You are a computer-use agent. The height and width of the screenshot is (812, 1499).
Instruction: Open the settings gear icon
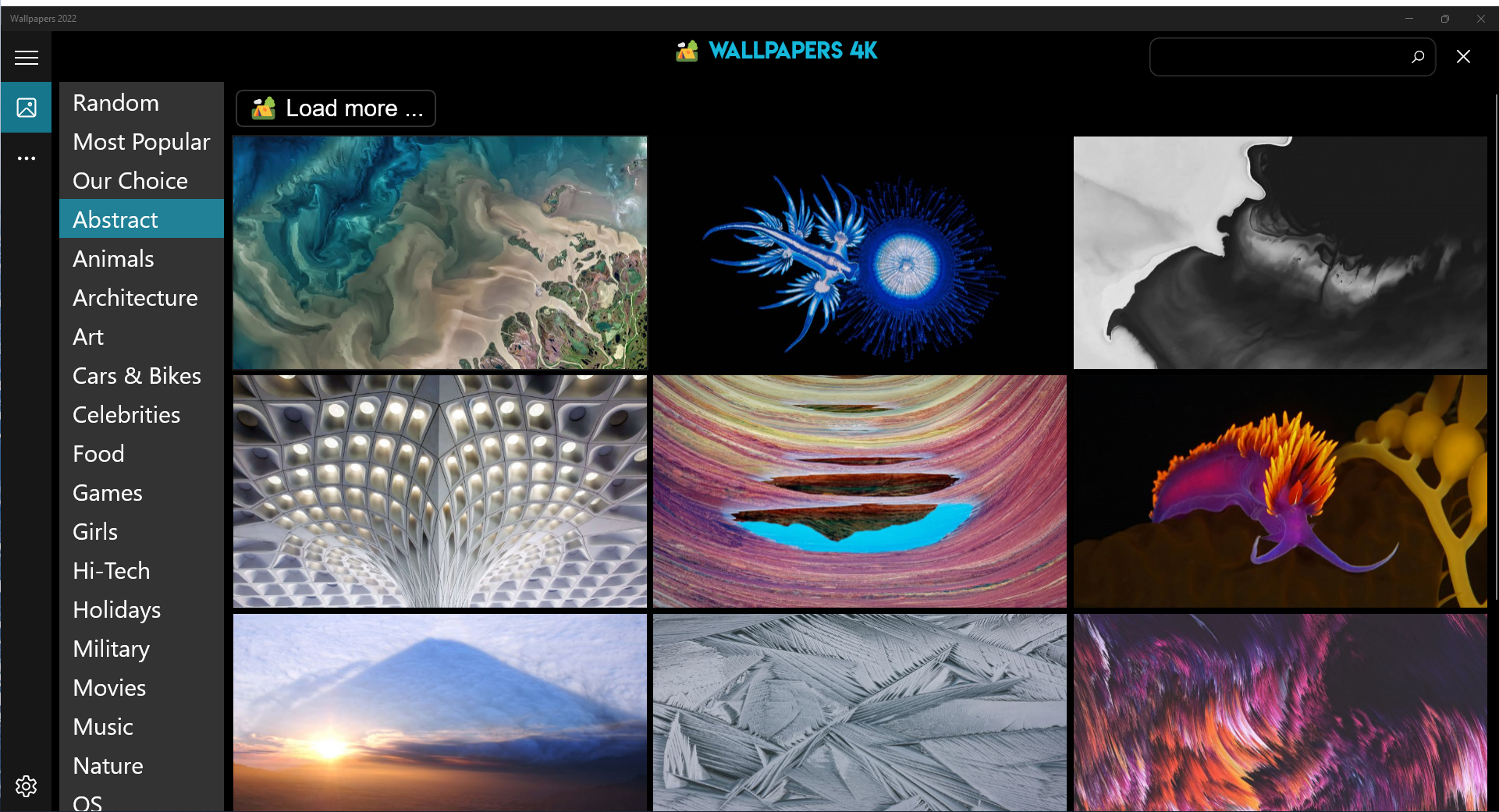[27, 785]
